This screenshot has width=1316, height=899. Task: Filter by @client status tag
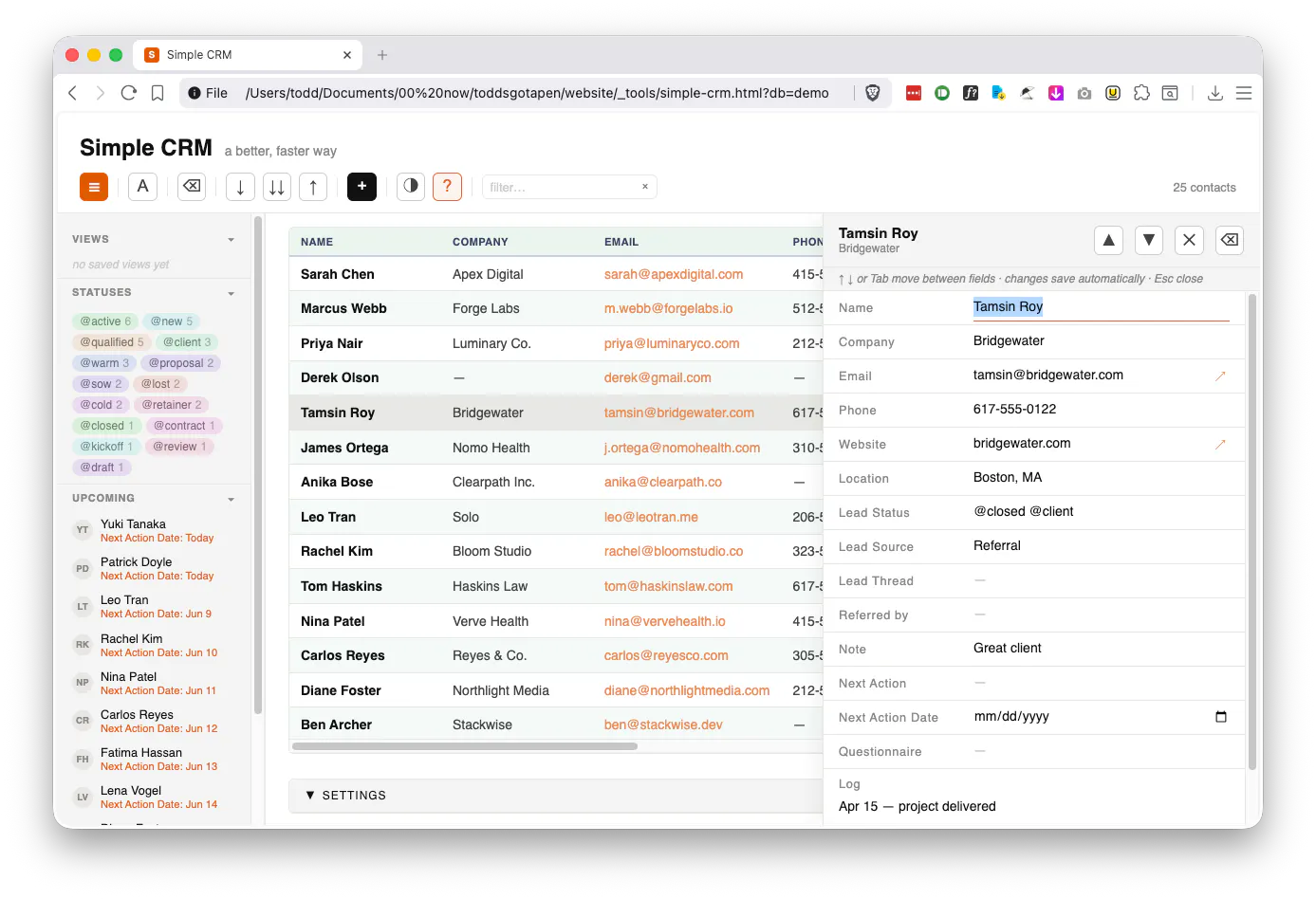tap(187, 342)
